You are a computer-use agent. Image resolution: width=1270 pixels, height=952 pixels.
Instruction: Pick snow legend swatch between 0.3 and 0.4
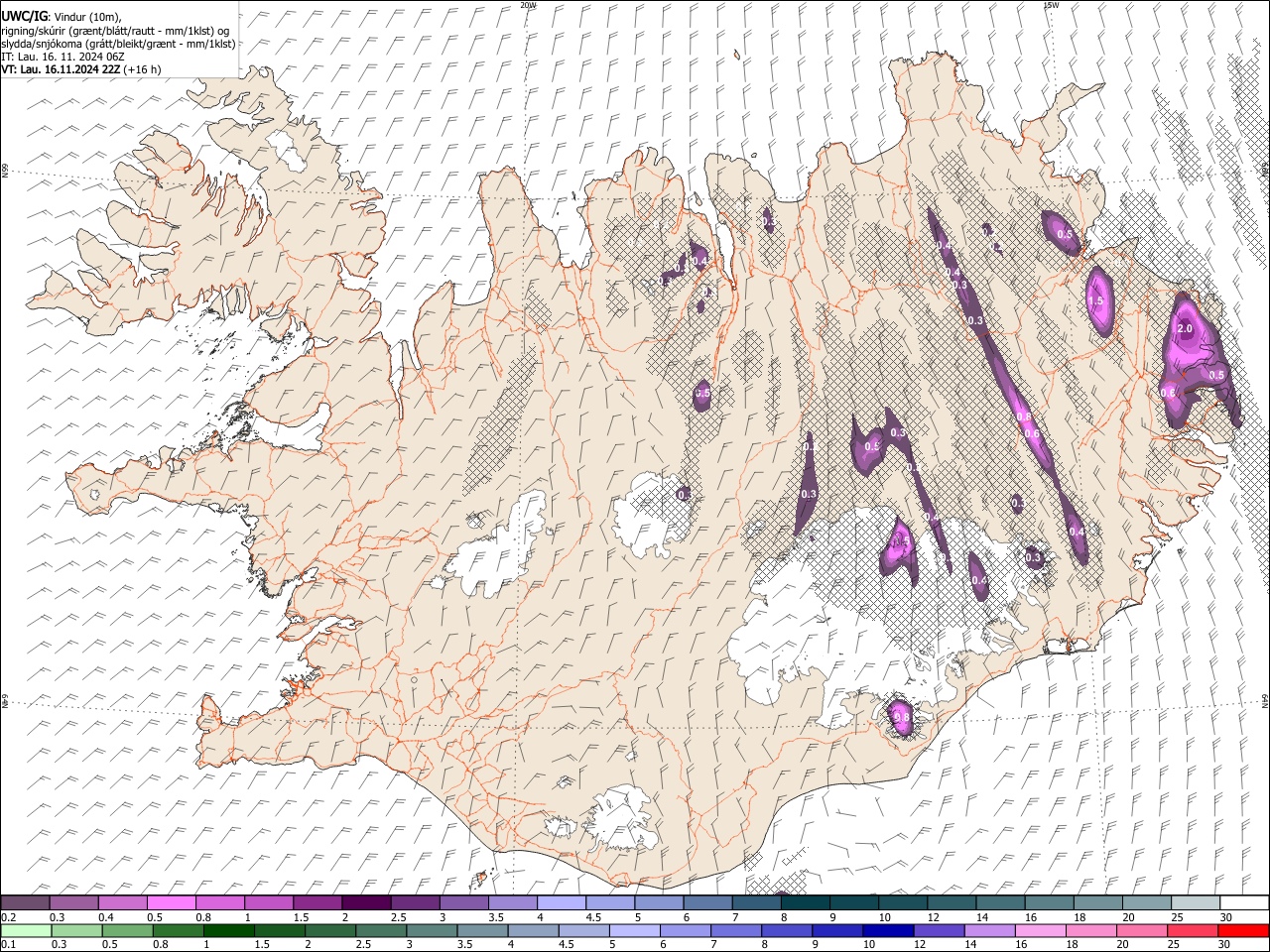coord(74,903)
